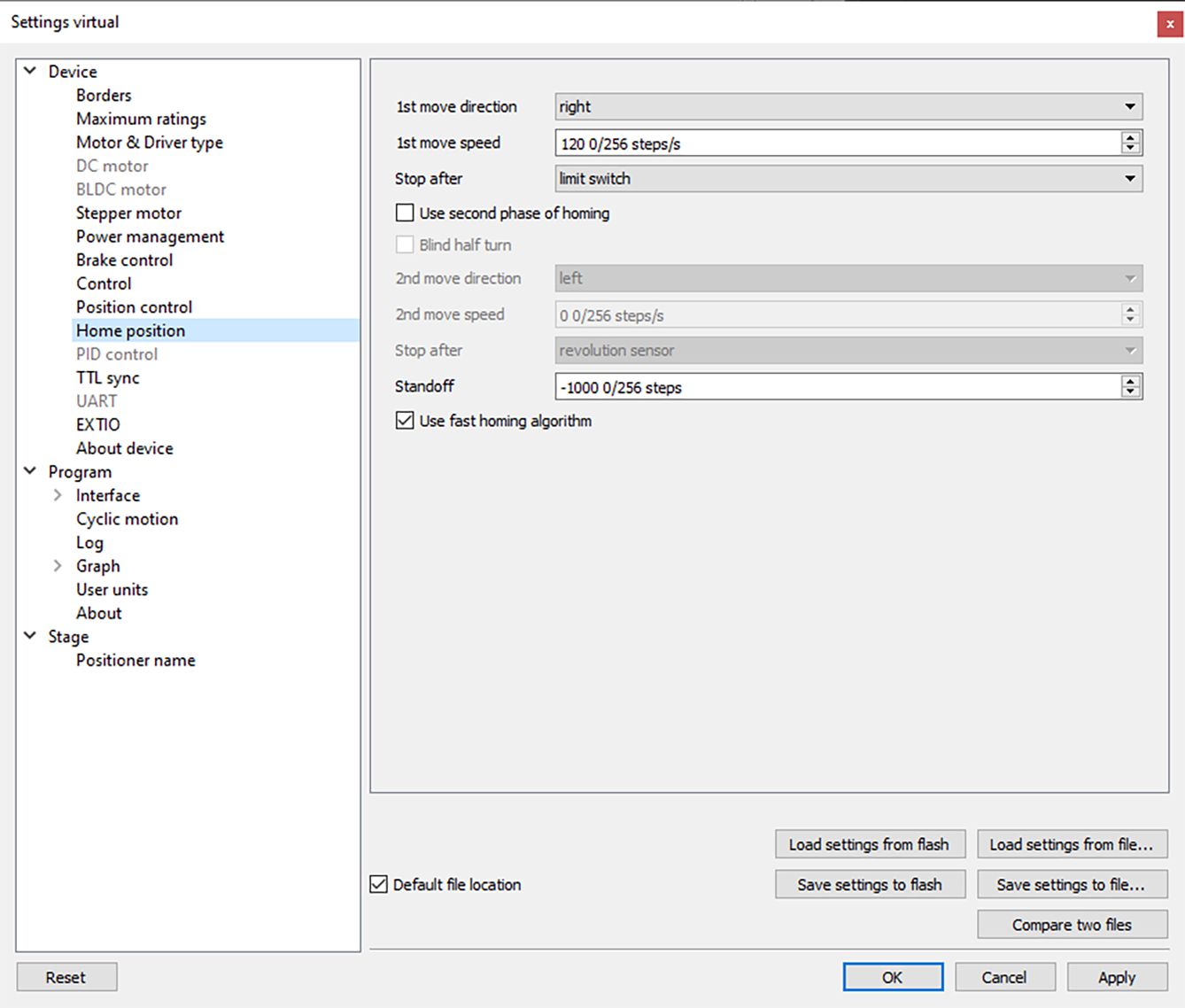This screenshot has height=1008, width=1185.
Task: Increase 1st move speed with up arrow
Action: pyautogui.click(x=1130, y=137)
